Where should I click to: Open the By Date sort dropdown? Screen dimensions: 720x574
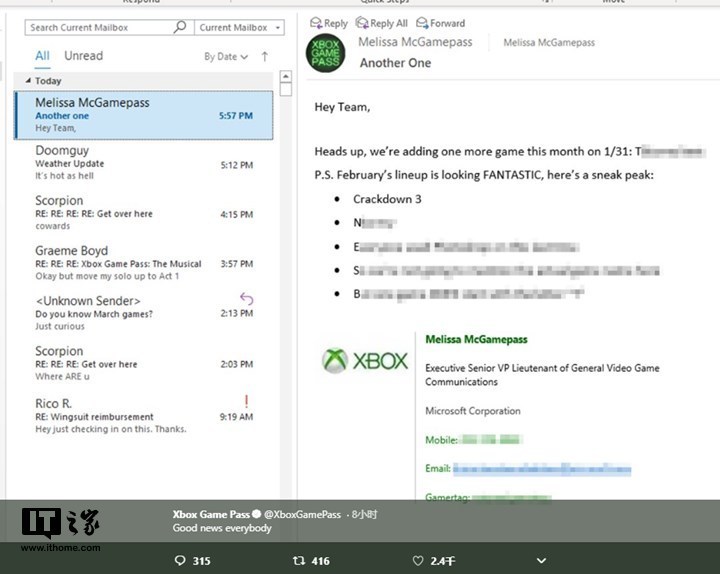(x=226, y=57)
